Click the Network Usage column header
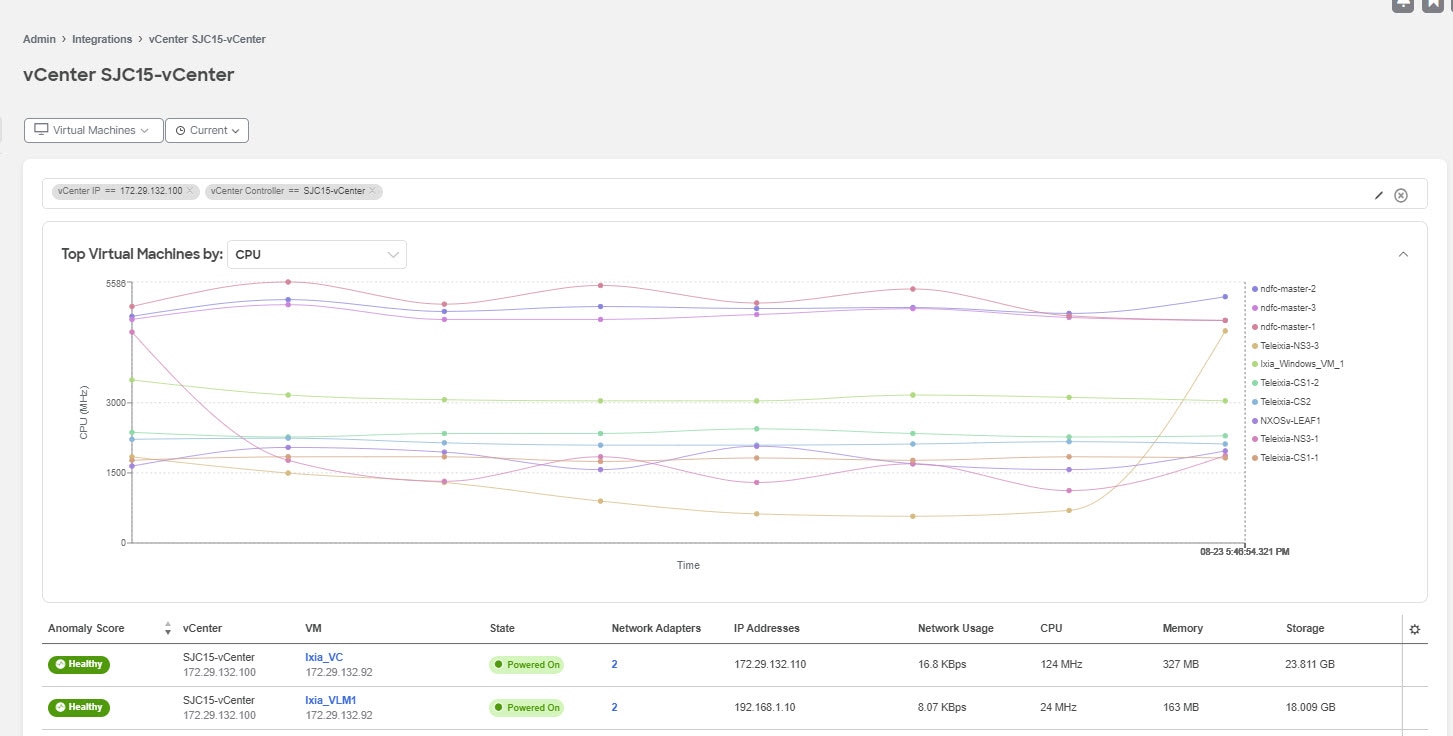 tap(956, 629)
